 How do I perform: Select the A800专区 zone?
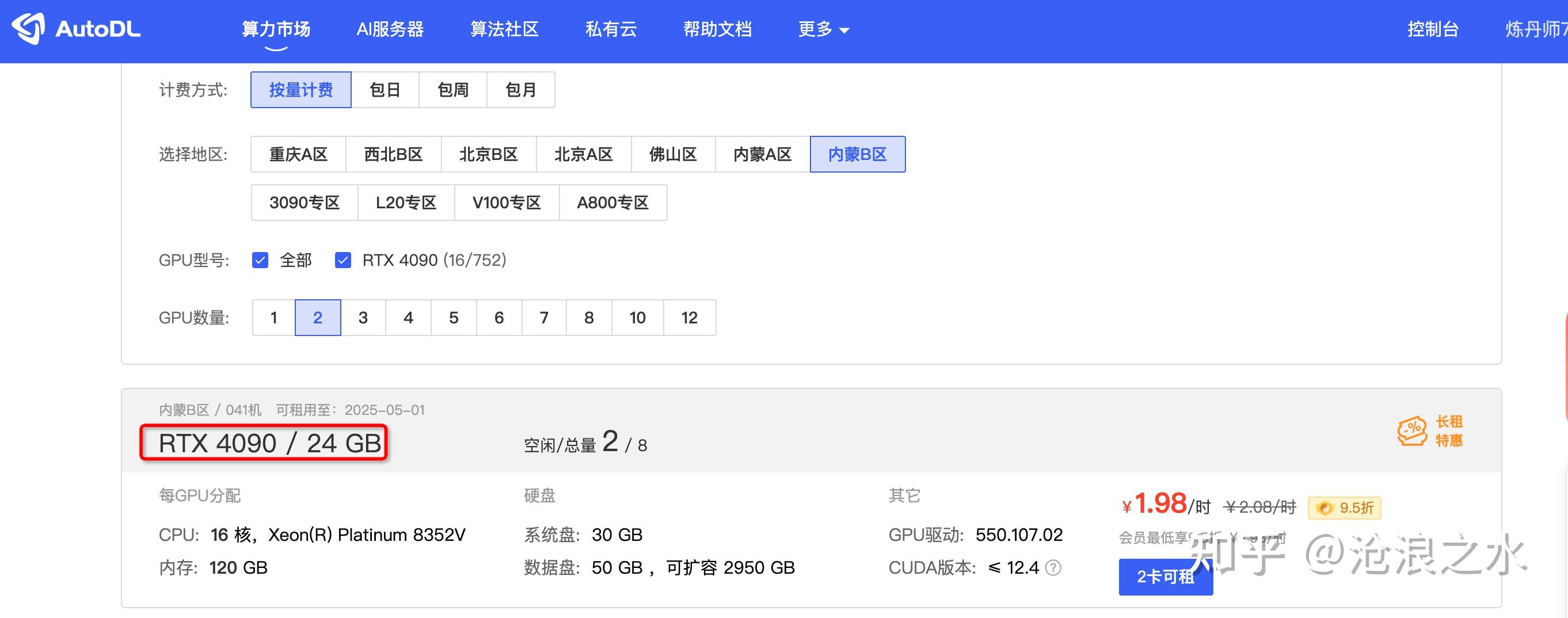(613, 203)
